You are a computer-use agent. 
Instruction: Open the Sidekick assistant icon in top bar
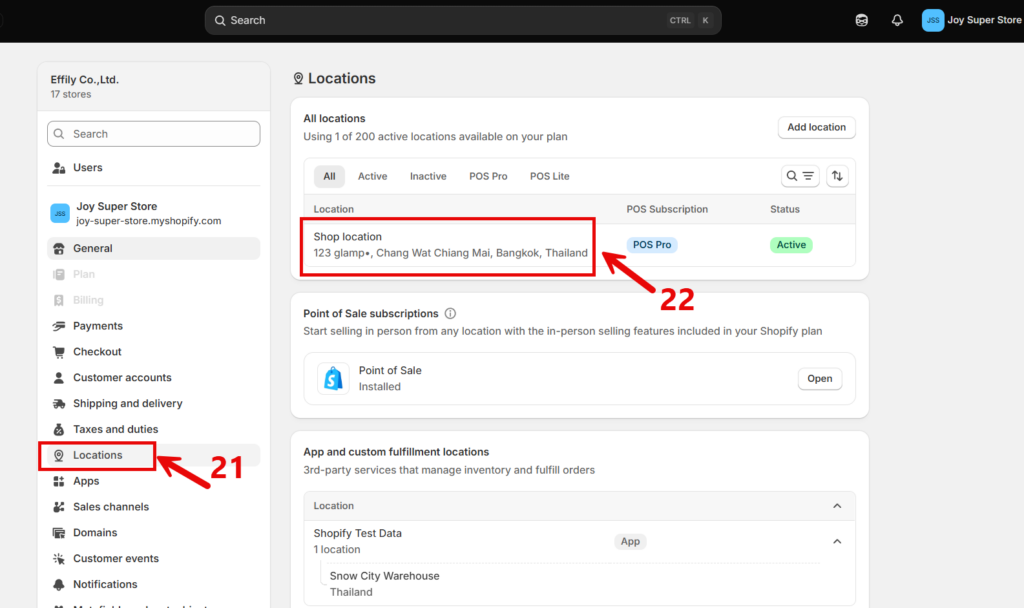tap(862, 20)
